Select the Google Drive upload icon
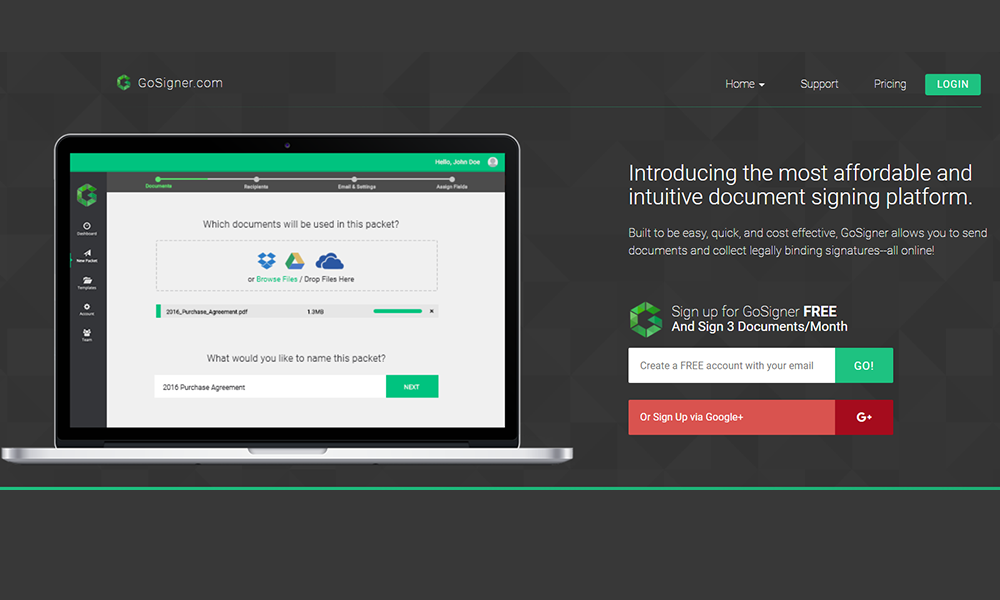 [x=295, y=261]
